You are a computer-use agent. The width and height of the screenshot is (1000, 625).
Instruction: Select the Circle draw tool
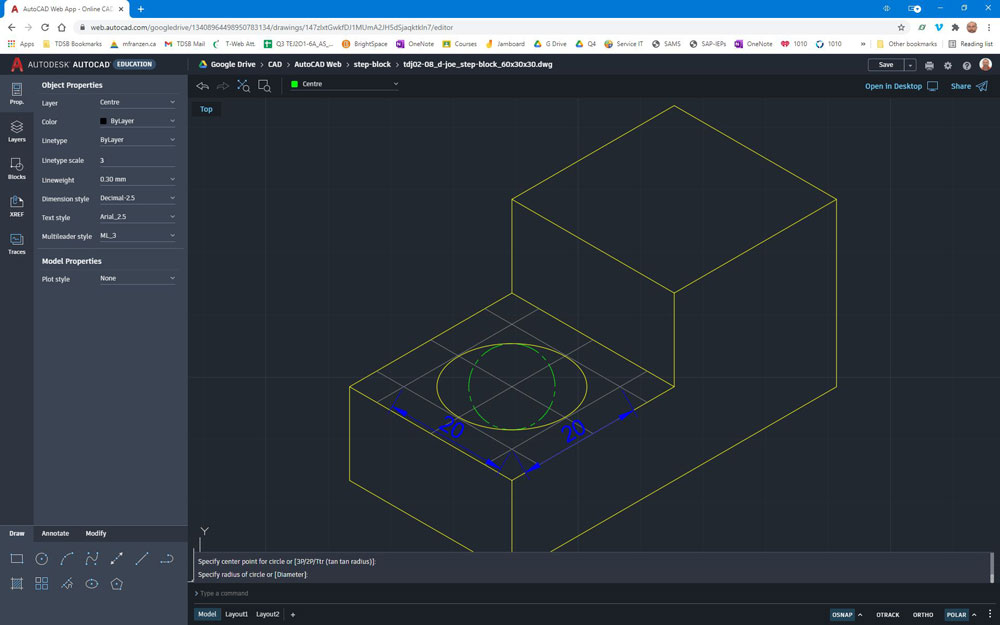[42, 559]
